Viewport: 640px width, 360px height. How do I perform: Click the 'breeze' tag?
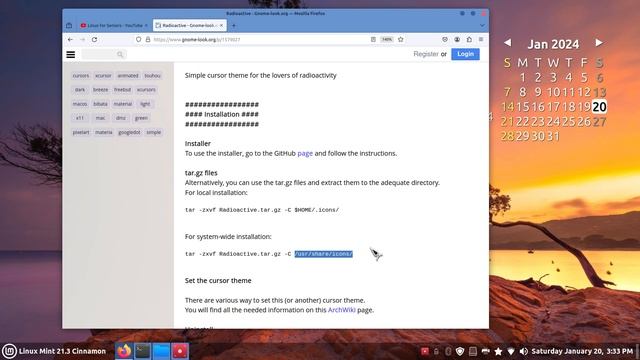pos(100,90)
